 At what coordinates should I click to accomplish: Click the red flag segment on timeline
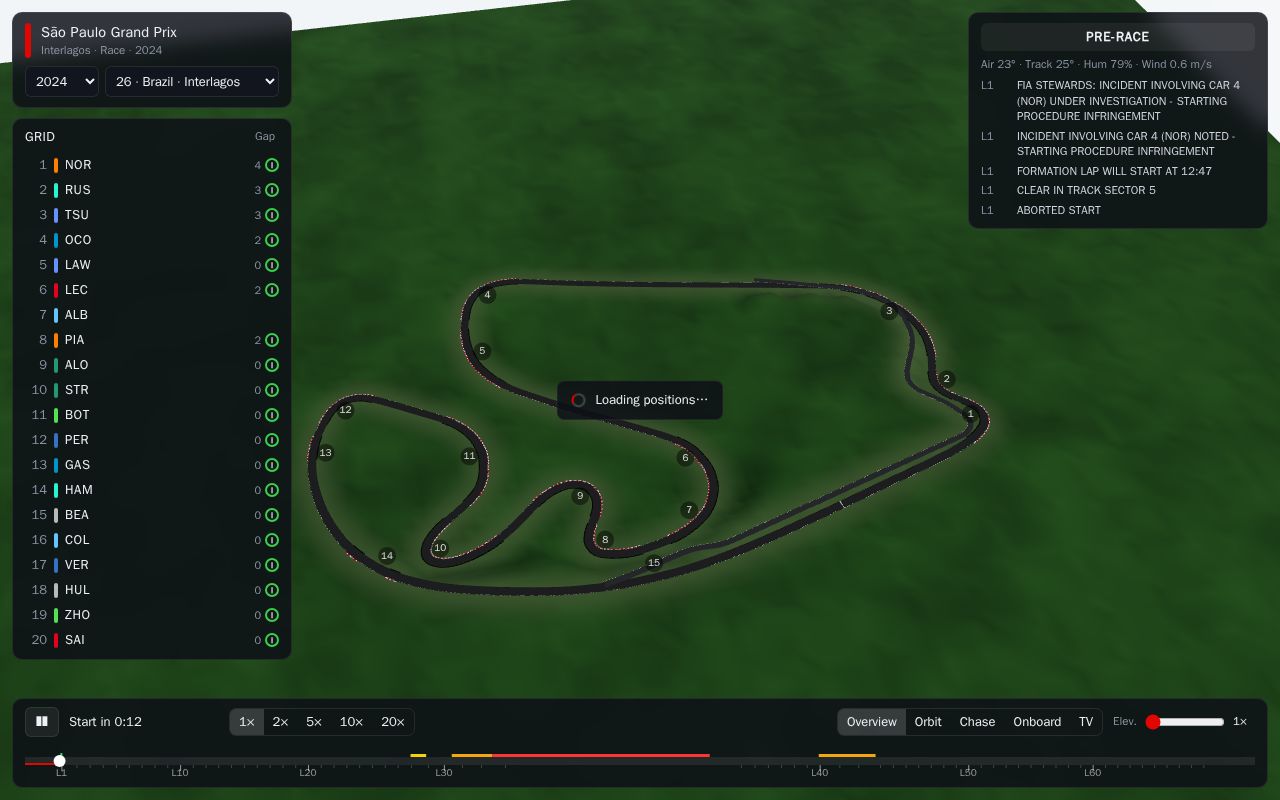click(x=600, y=756)
